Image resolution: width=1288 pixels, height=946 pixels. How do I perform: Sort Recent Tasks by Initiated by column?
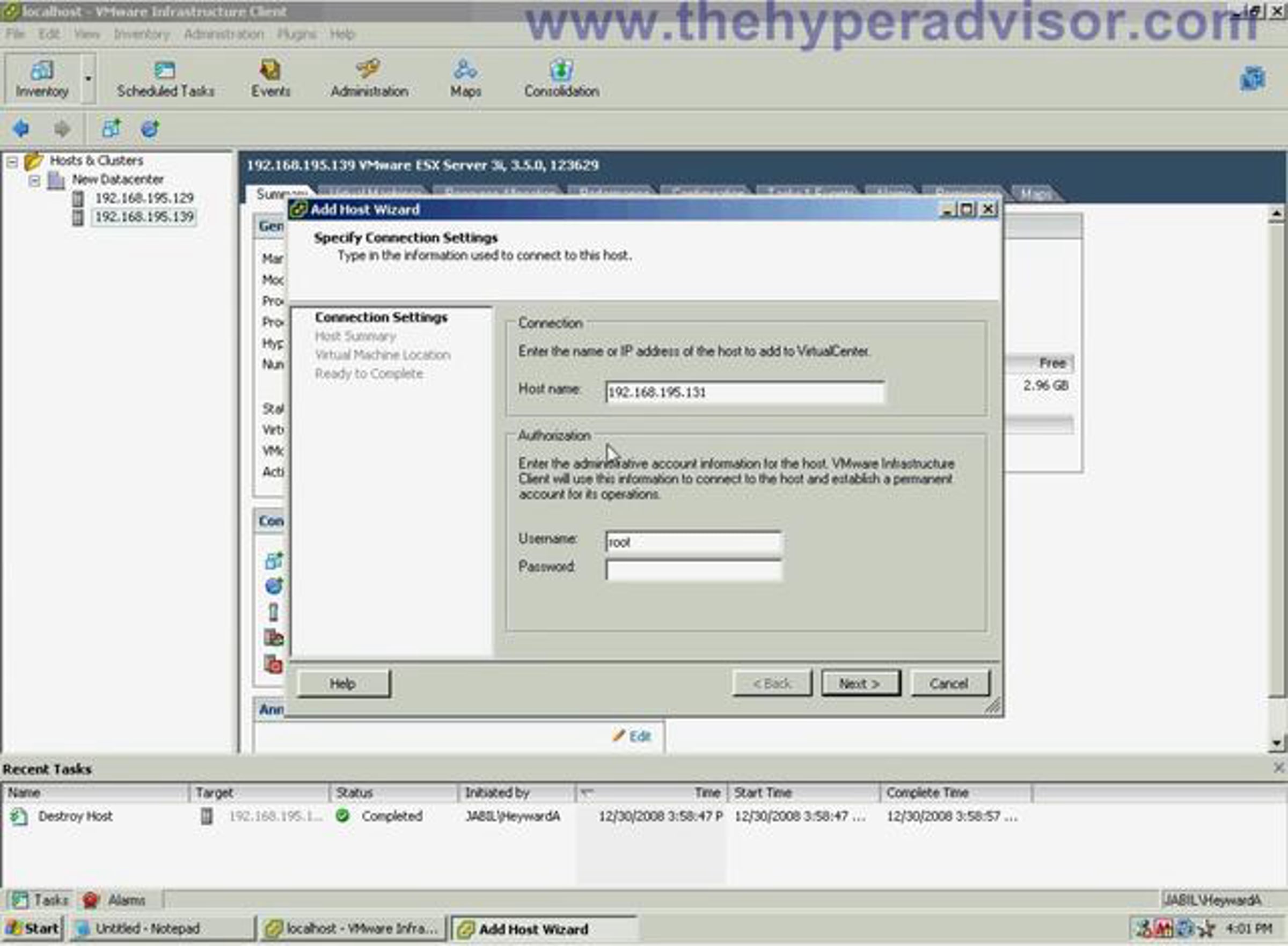coord(517,793)
